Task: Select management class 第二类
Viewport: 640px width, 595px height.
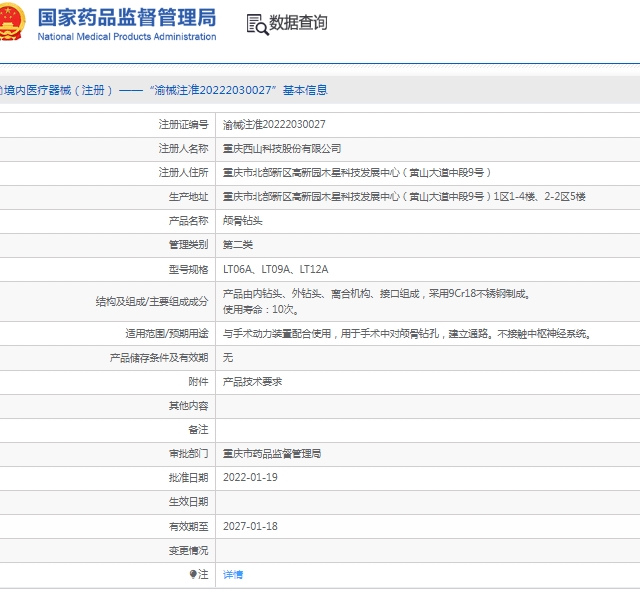Action: [238, 245]
